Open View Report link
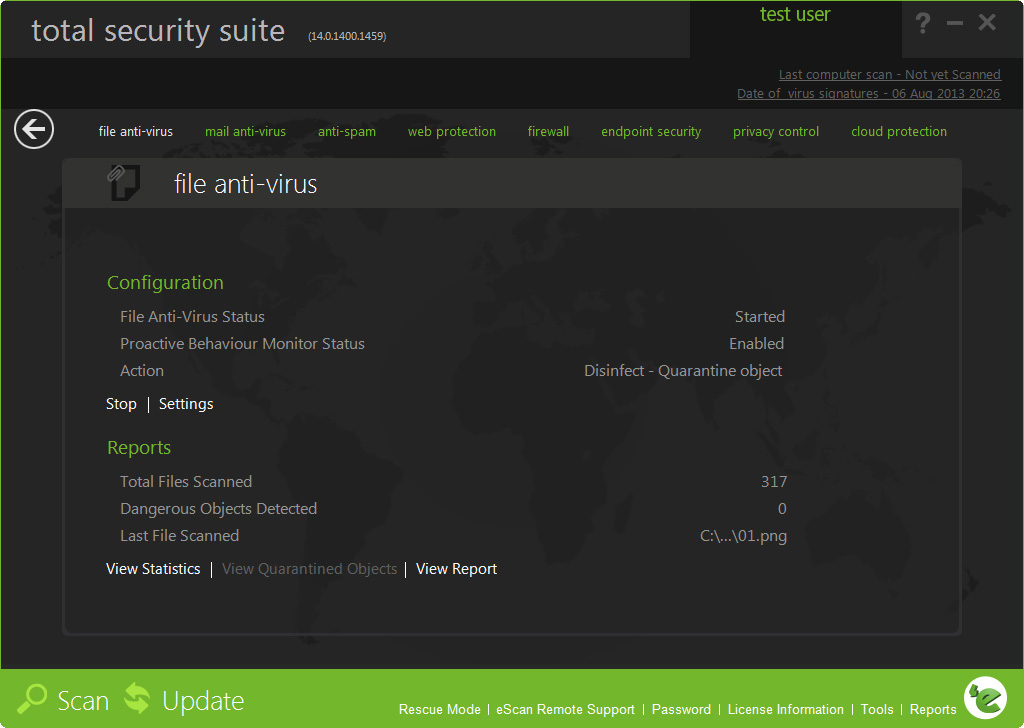 coord(456,569)
